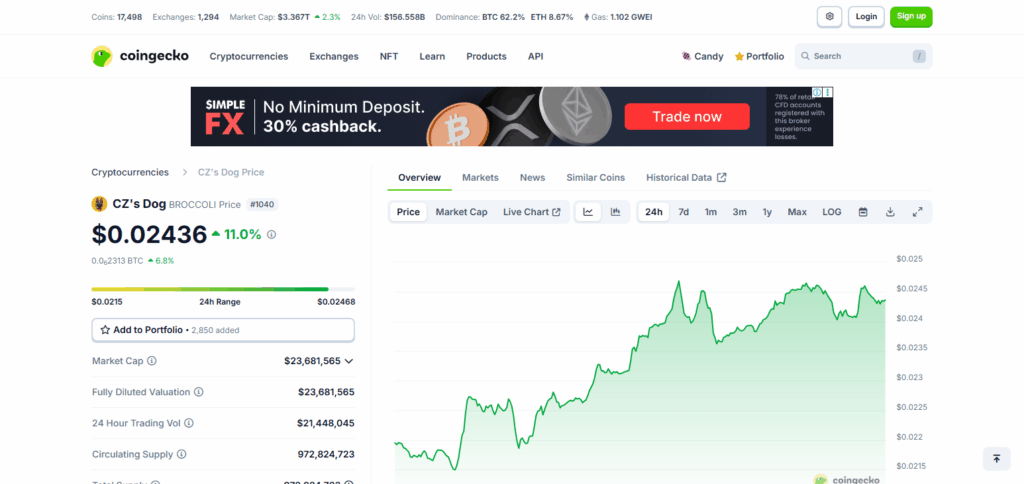
Task: Open Live Chart external link
Action: point(532,212)
